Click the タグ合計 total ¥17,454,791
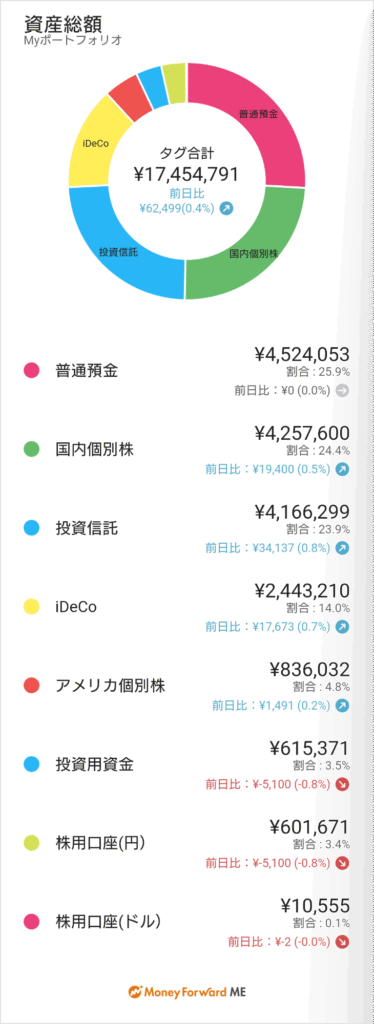Screen dimensions: 374x1024 (x=186, y=174)
